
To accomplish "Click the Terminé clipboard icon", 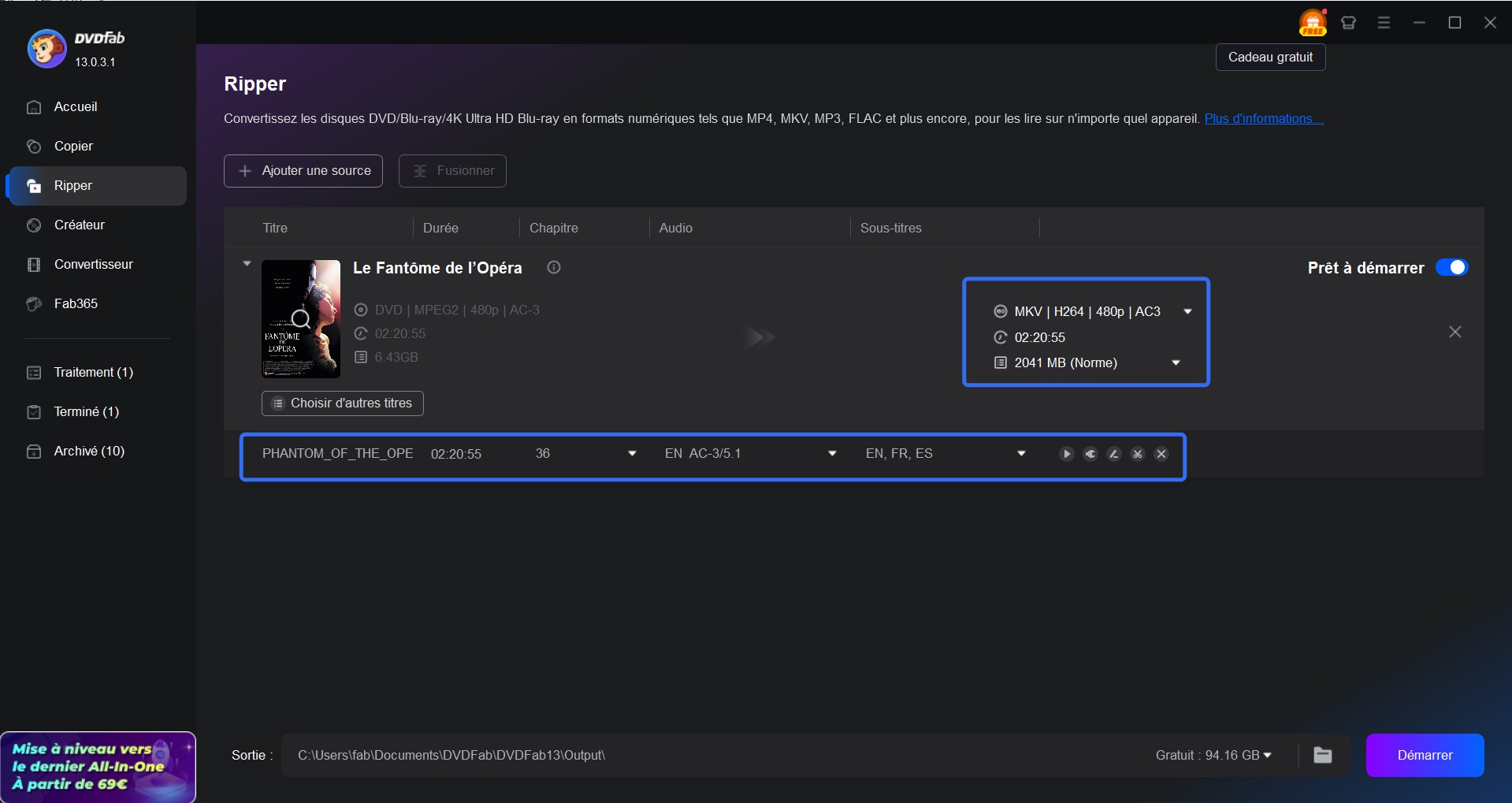I will tap(34, 412).
